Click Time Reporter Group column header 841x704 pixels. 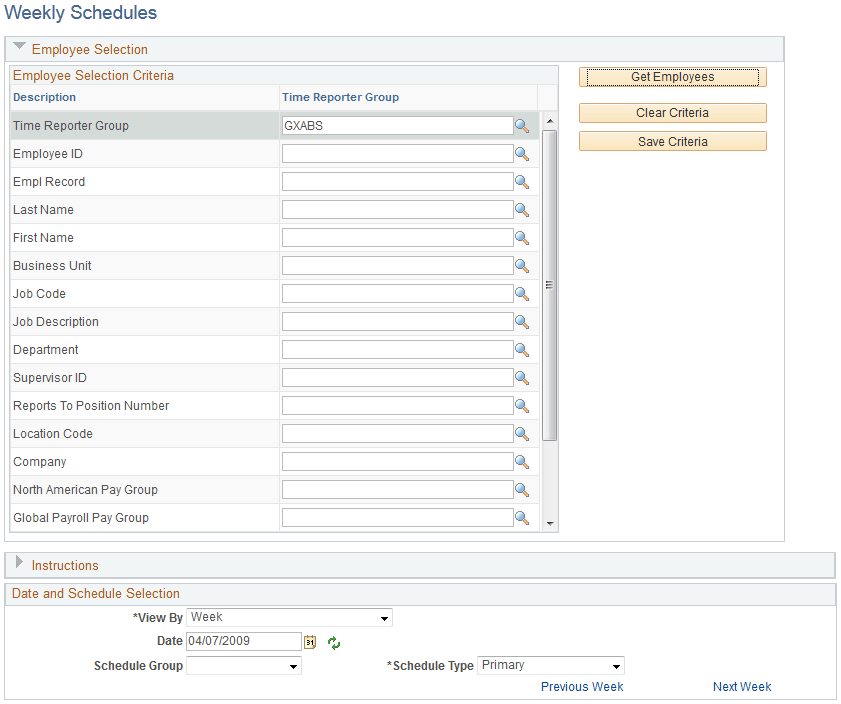341,98
